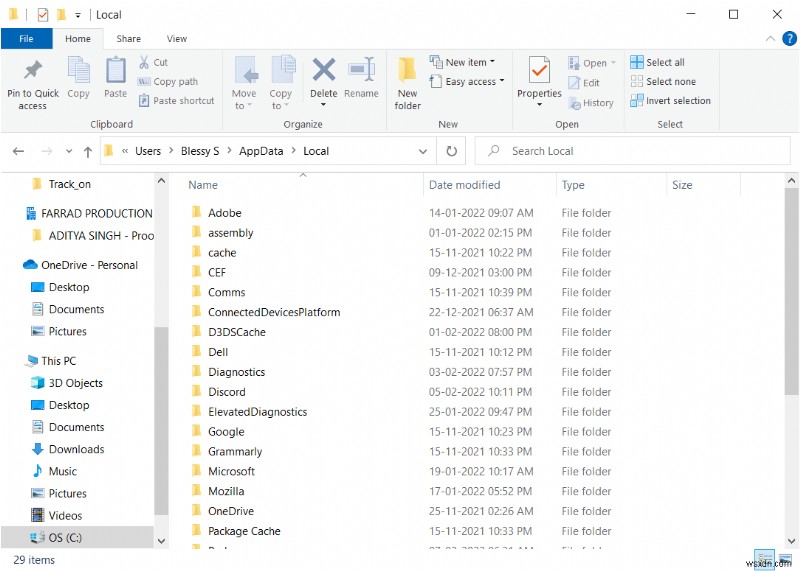This screenshot has height=571, width=800.
Task: Go up one folder level arrow
Action: [88, 152]
